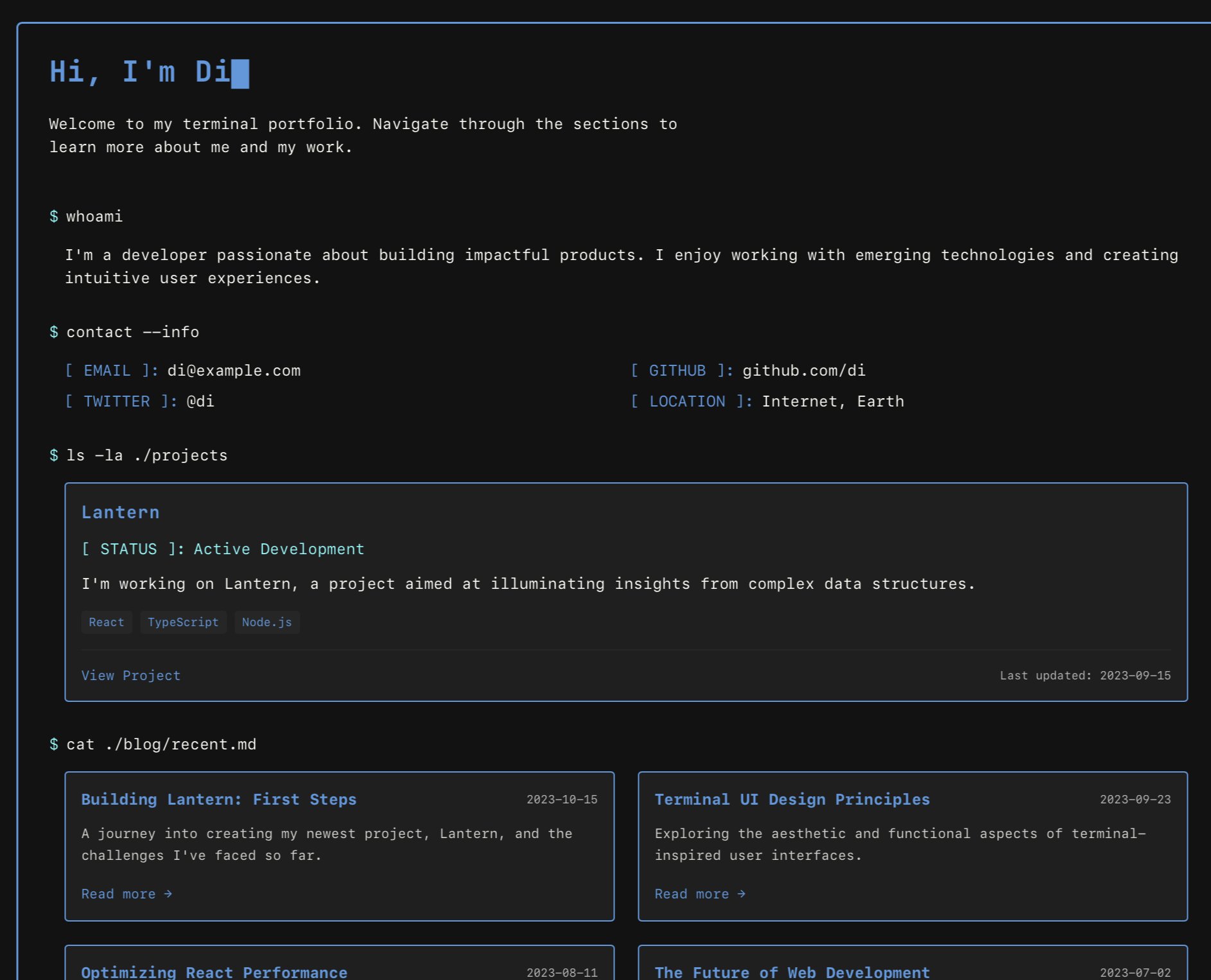Click the Internet, Earth location value
The height and width of the screenshot is (980, 1211).
point(833,401)
